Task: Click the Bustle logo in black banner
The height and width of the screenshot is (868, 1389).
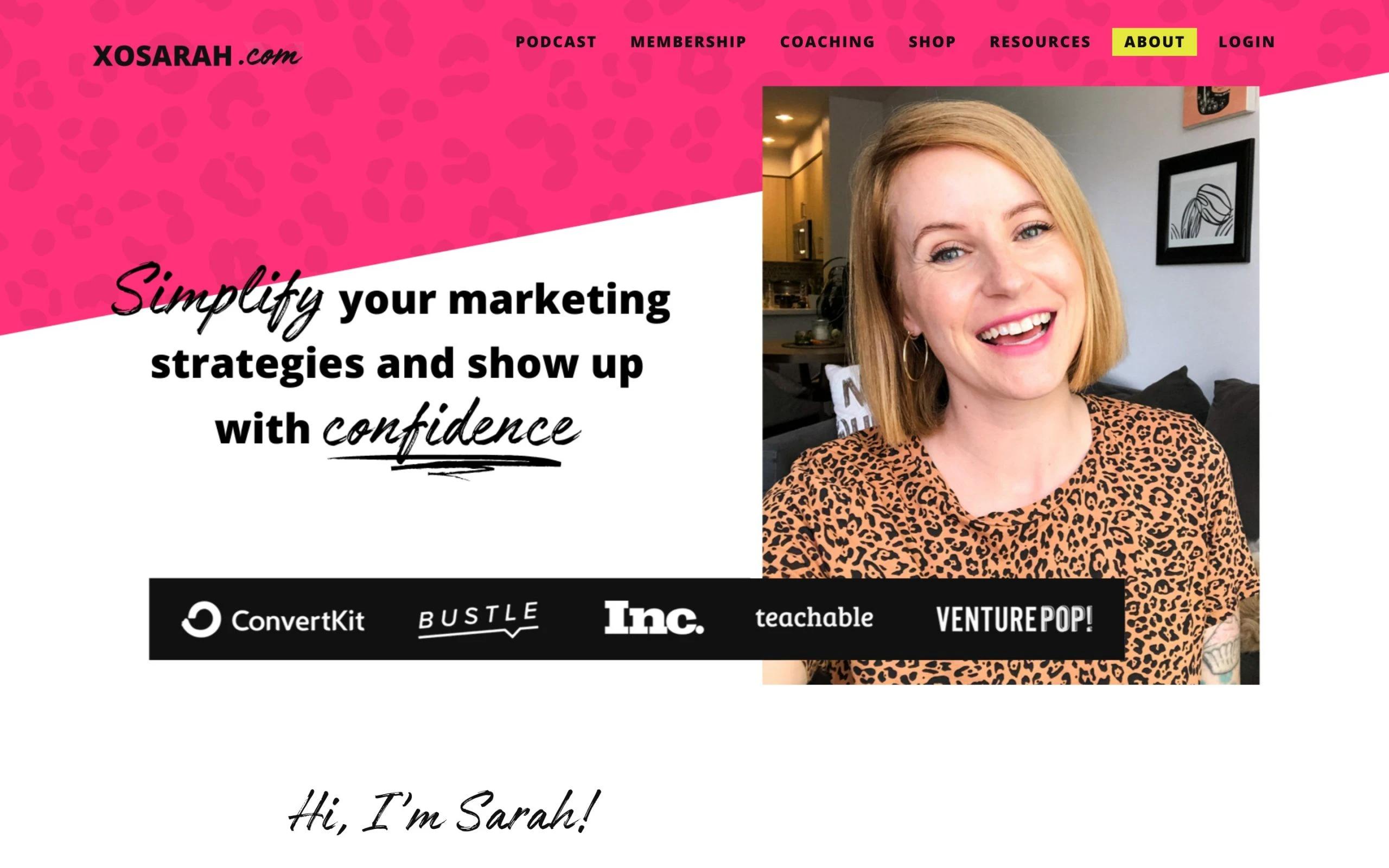Action: pos(478,620)
